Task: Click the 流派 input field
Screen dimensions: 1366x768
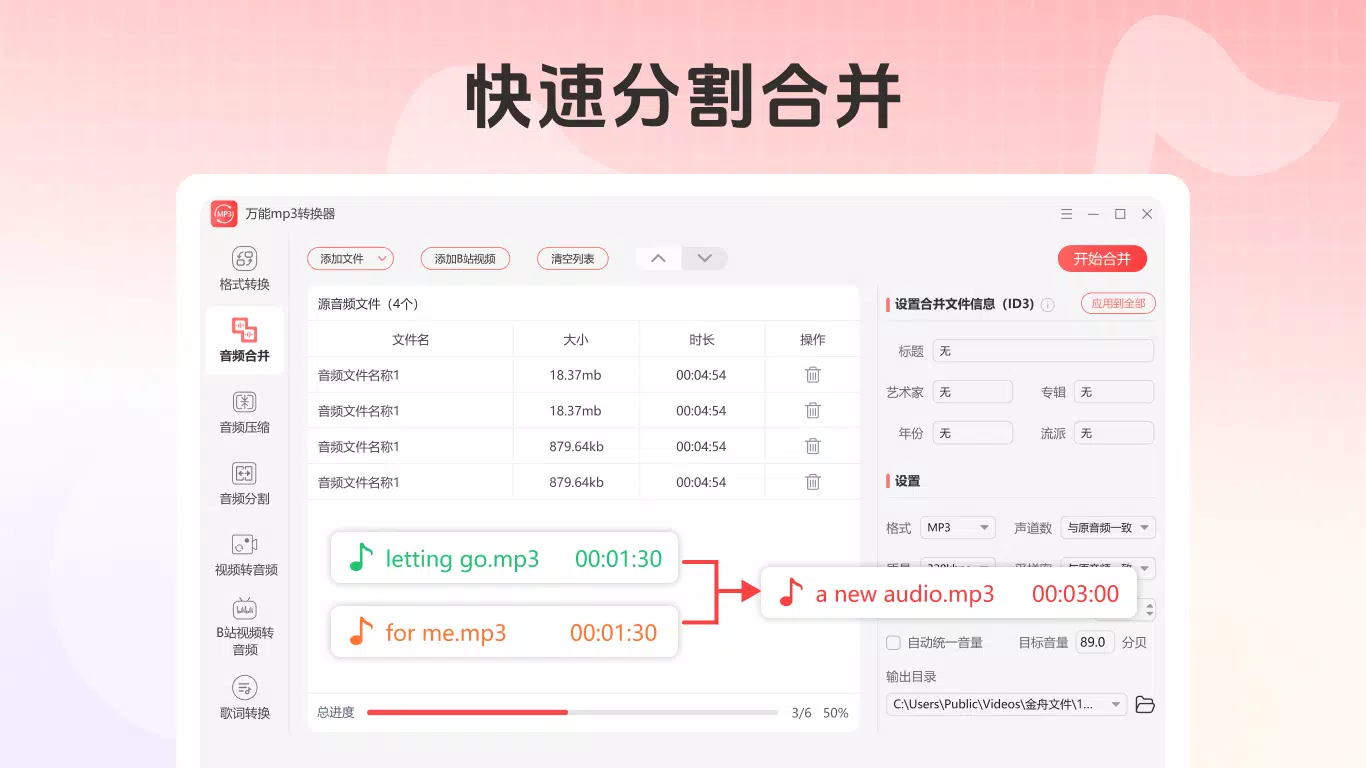Action: click(1114, 433)
